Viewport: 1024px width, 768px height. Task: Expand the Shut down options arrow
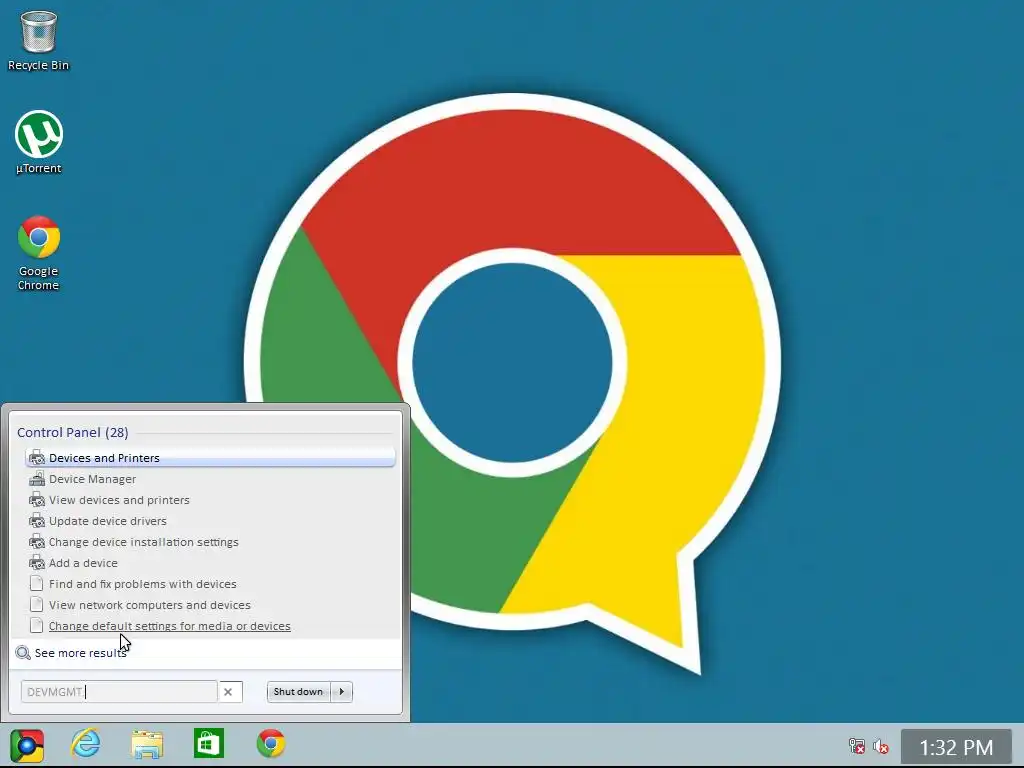(x=342, y=692)
